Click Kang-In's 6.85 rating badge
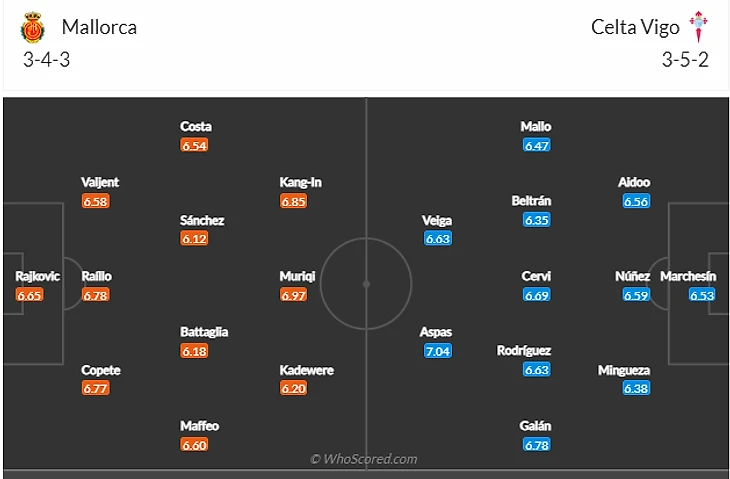 coord(294,201)
